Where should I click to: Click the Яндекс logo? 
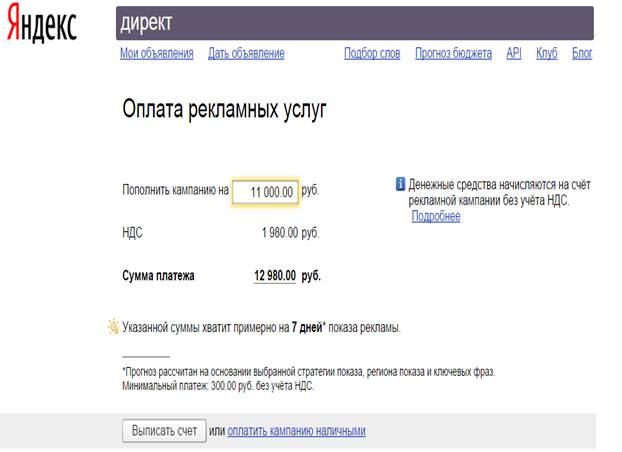pyautogui.click(x=42, y=23)
